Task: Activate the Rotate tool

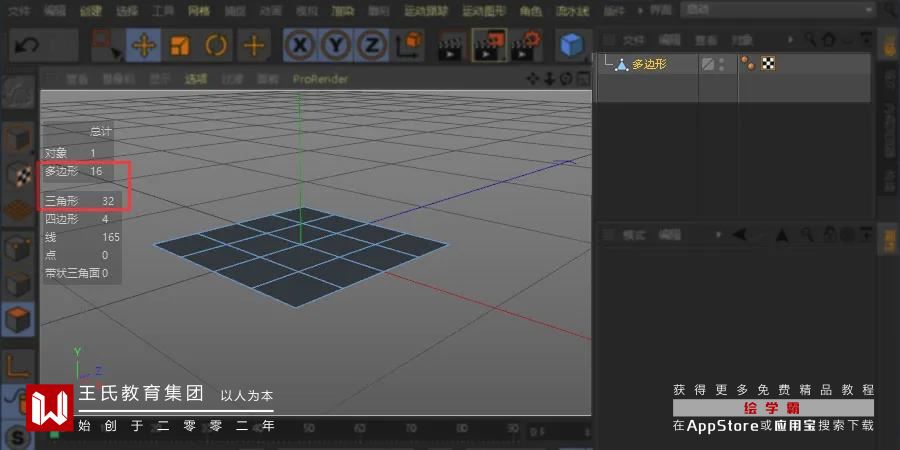Action: pyautogui.click(x=216, y=45)
